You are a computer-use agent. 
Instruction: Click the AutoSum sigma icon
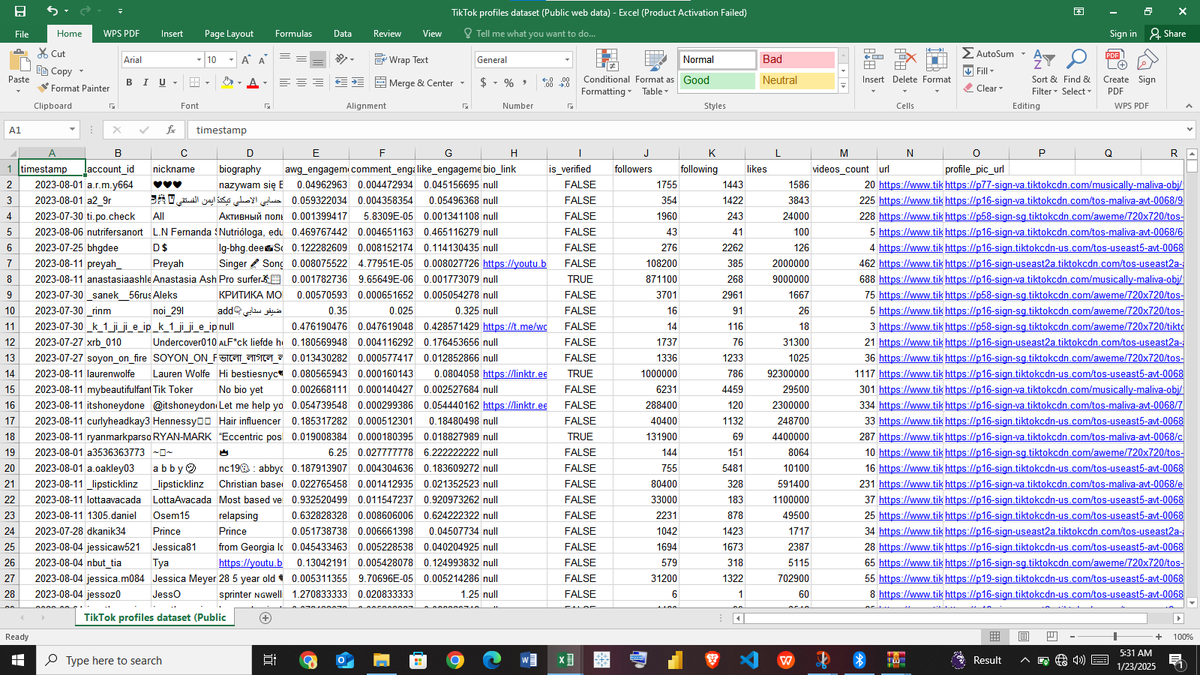(x=969, y=53)
